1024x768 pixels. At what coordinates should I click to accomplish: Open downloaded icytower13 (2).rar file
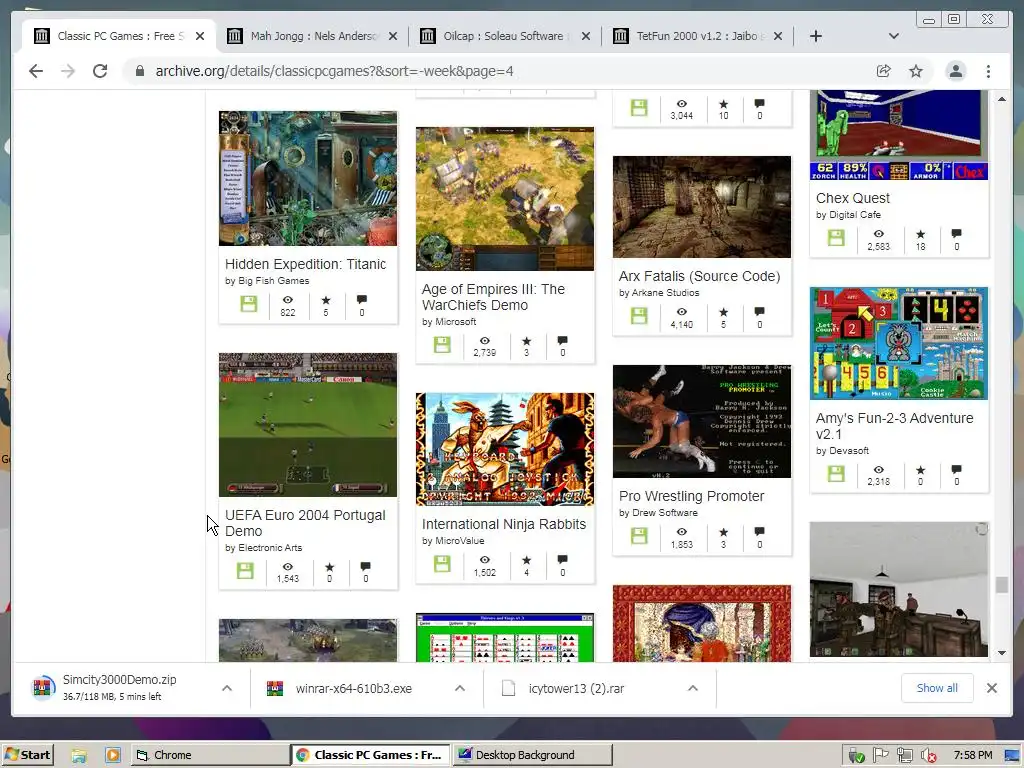point(576,688)
